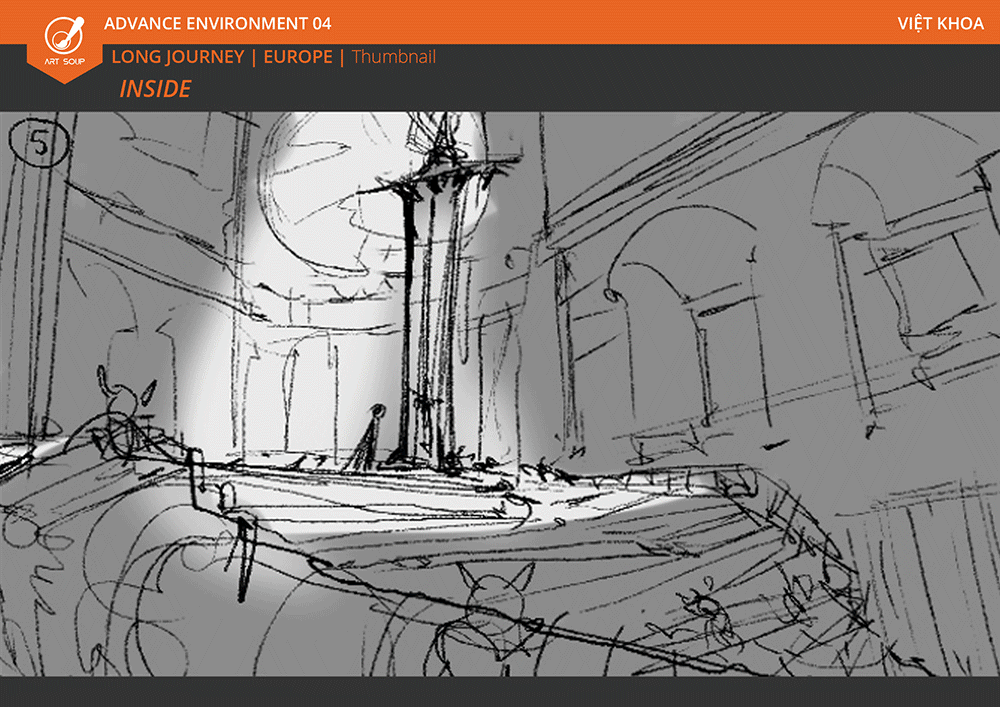Image resolution: width=1000 pixels, height=707 pixels.
Task: Click the circled number 5 marker
Action: click(x=40, y=144)
